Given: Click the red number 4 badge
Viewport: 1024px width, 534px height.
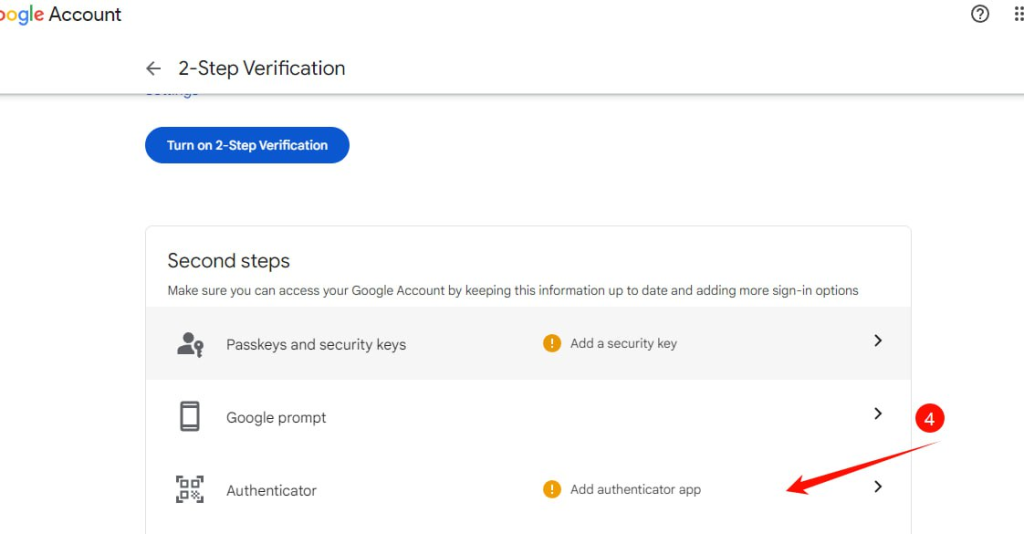Looking at the screenshot, I should pos(929,418).
